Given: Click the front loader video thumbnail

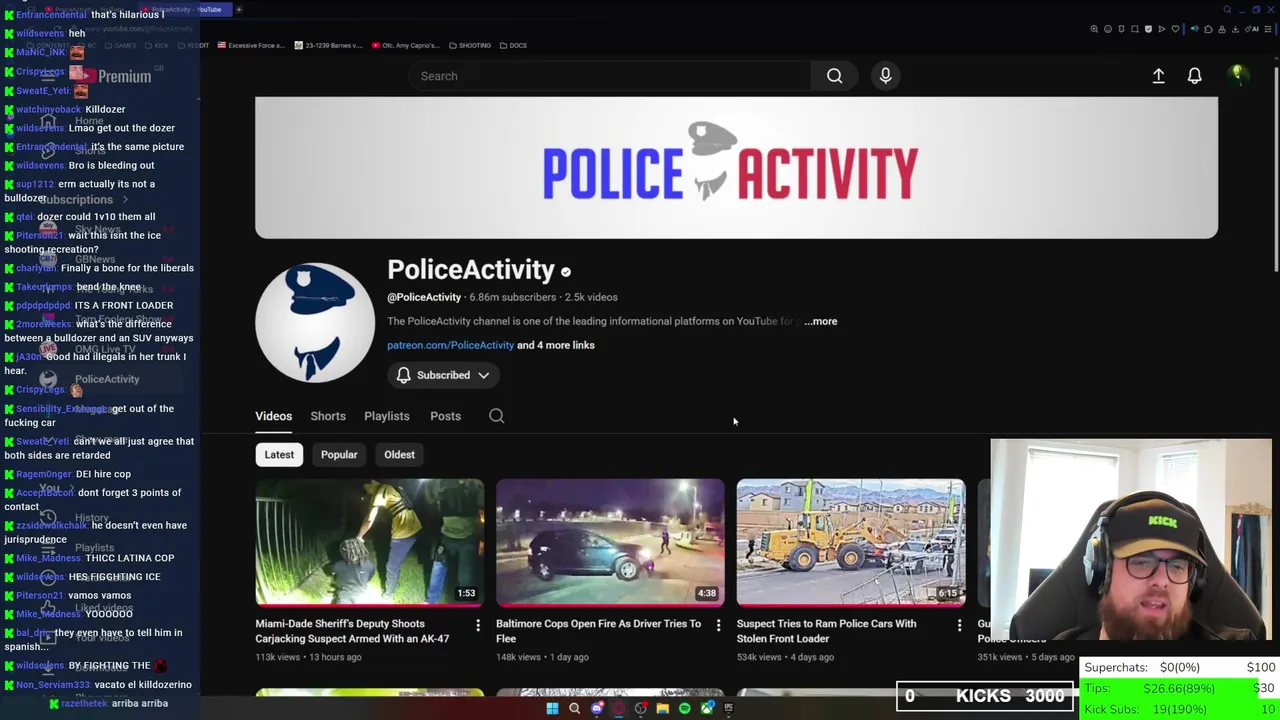Looking at the screenshot, I should [x=851, y=542].
